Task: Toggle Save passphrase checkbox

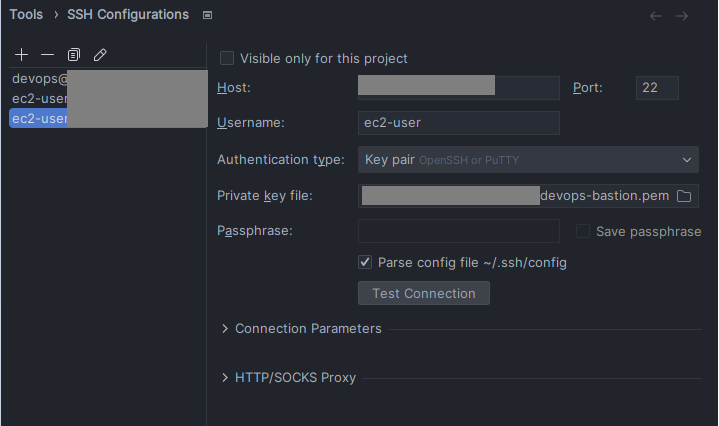Action: point(583,231)
